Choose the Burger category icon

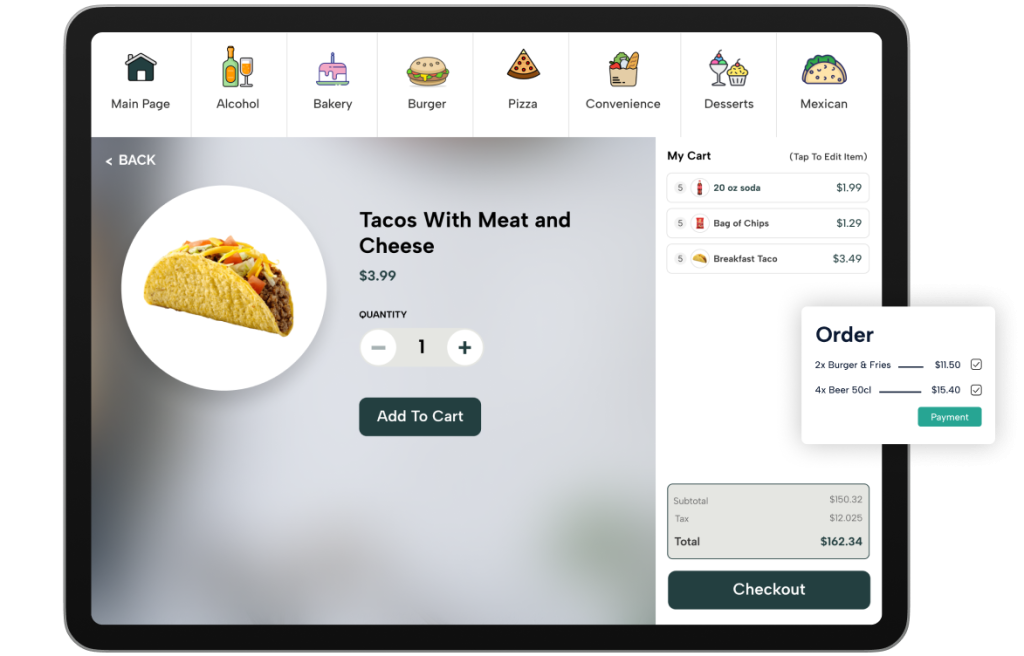click(427, 71)
